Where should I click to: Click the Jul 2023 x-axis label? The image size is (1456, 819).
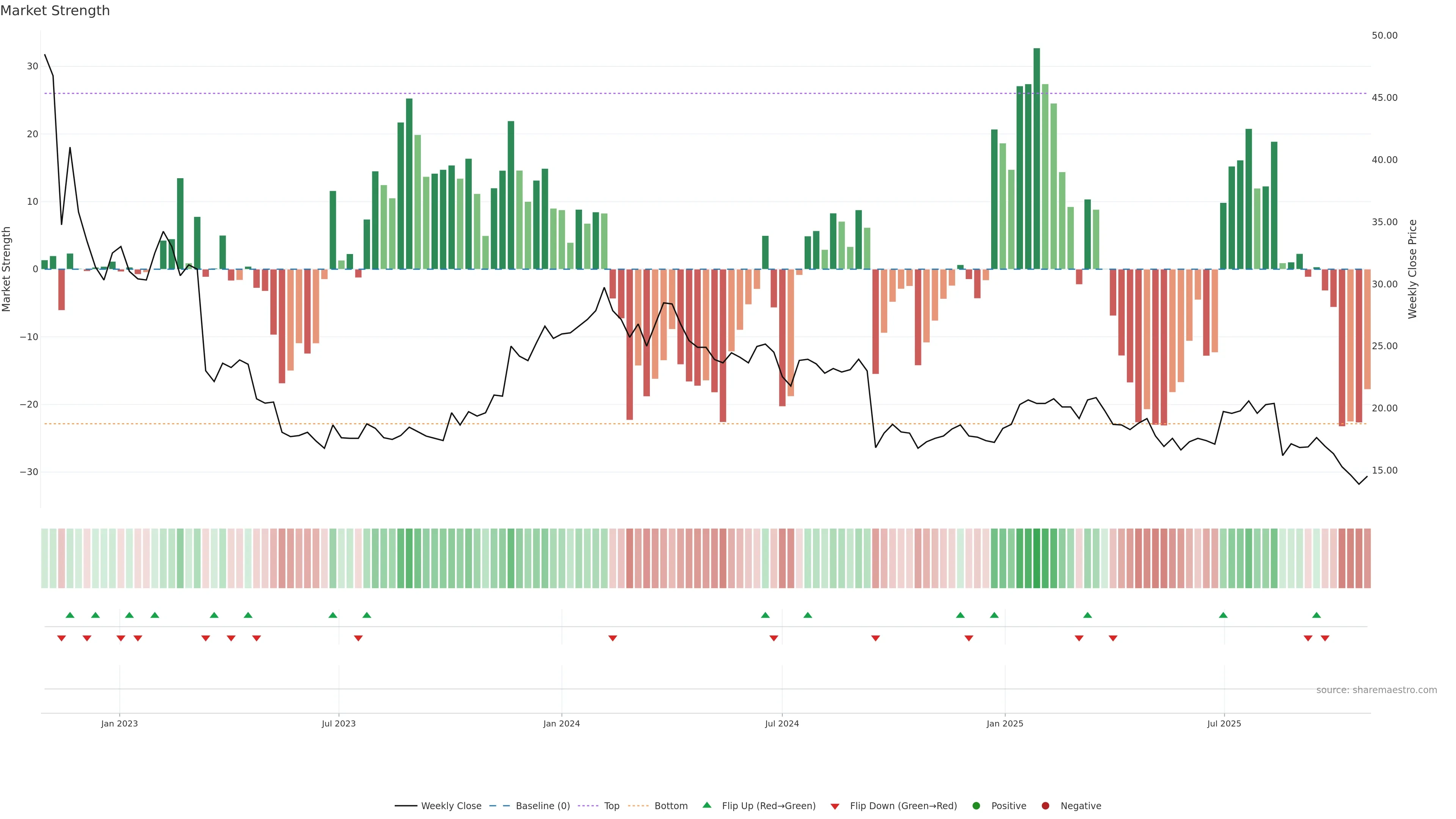(339, 723)
